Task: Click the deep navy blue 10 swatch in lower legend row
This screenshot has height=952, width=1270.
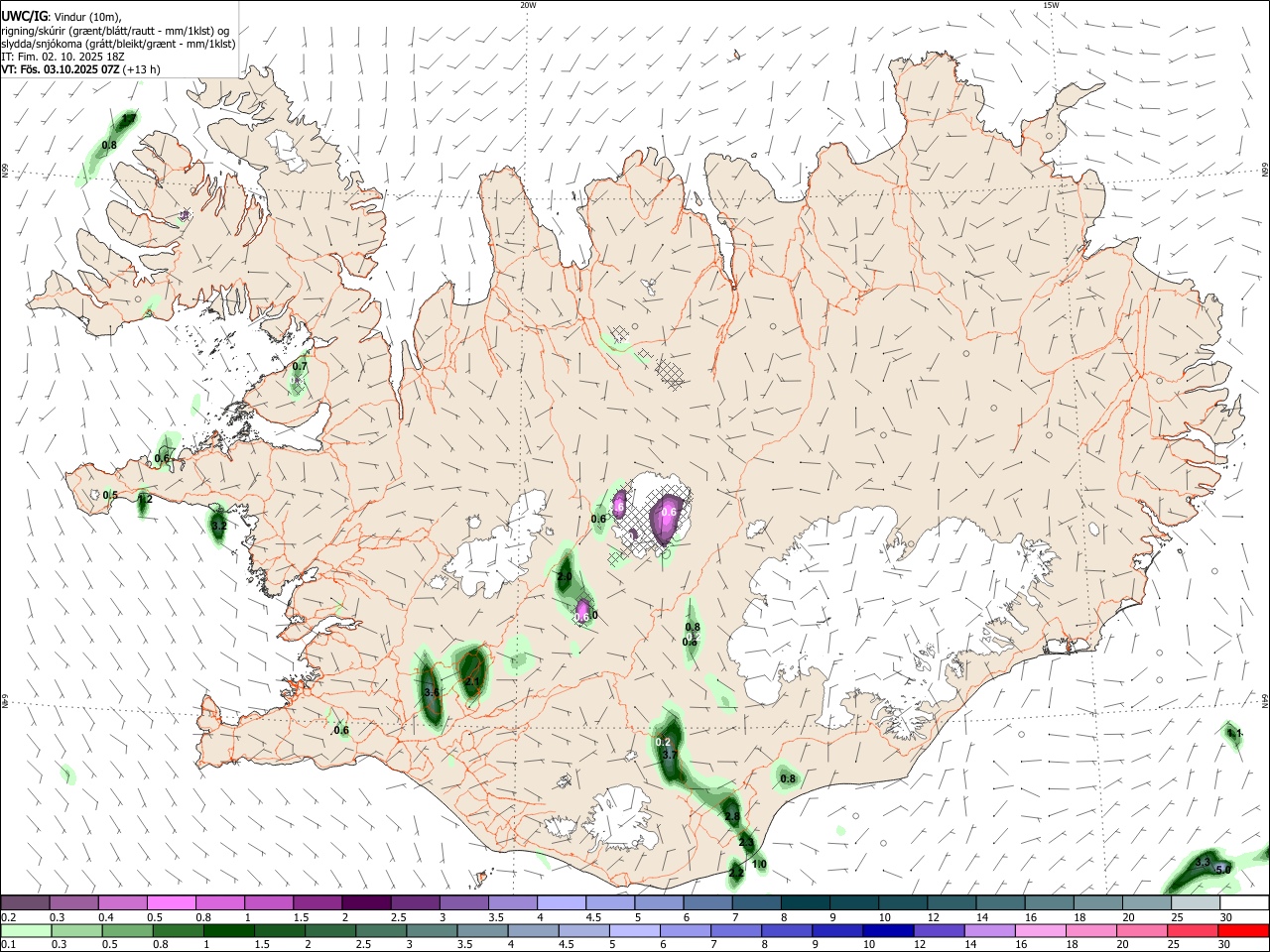Action: click(x=886, y=930)
